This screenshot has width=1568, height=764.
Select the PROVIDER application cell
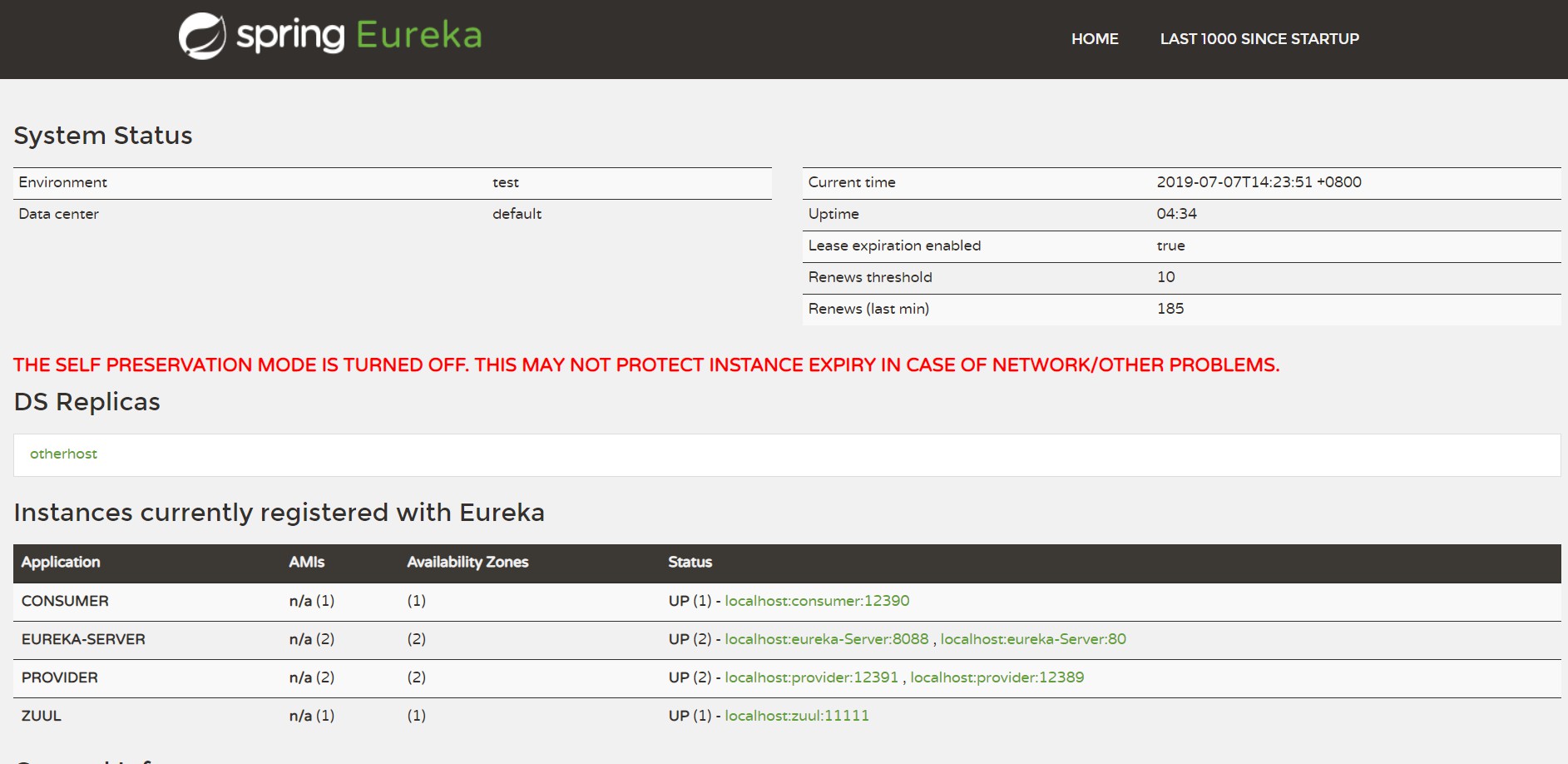point(60,677)
